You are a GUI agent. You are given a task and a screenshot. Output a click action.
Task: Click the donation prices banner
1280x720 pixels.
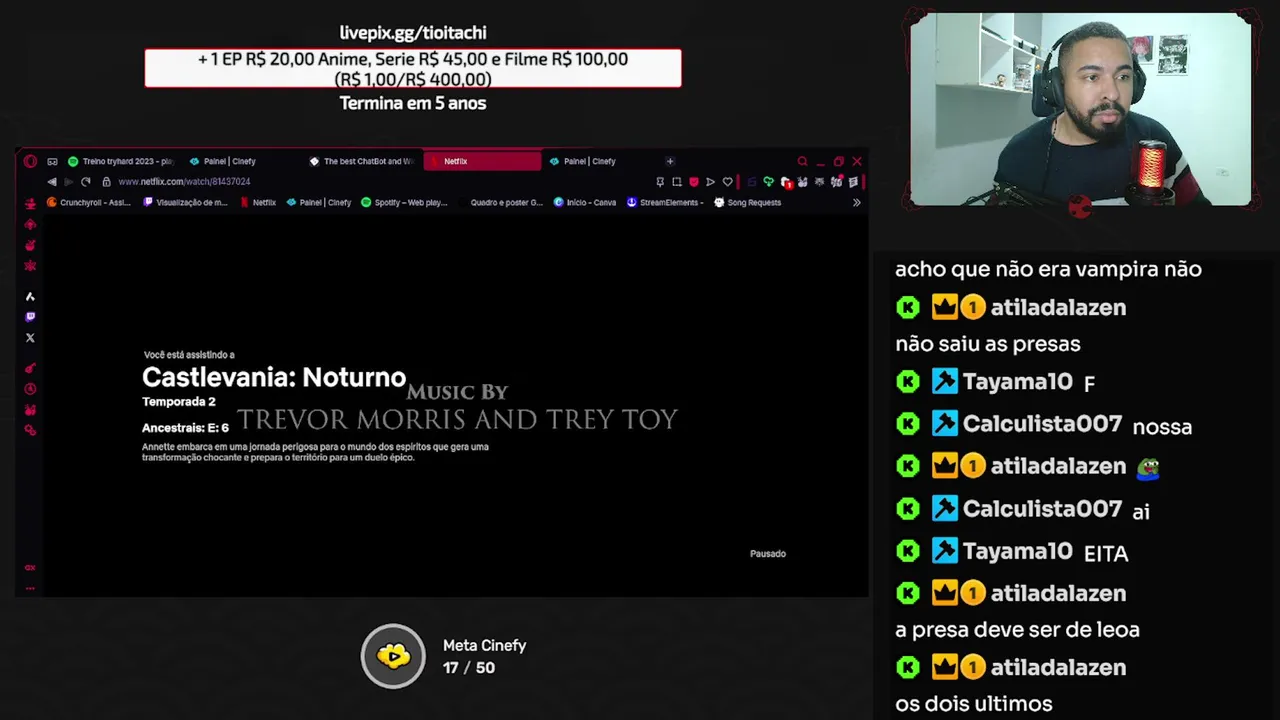point(413,69)
